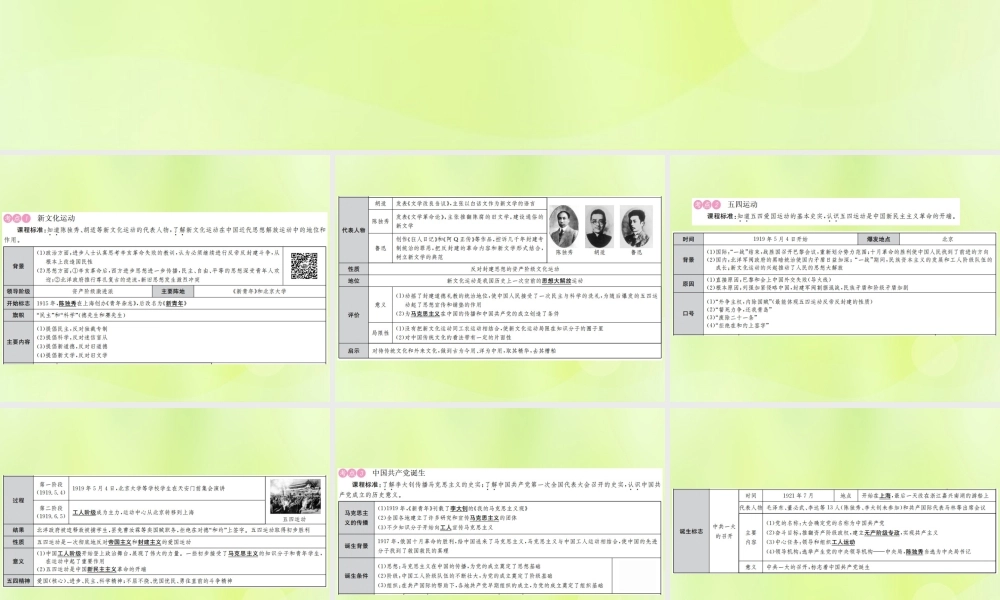Select the 中国共产党诞生 slide thumbnail
The width and height of the screenshot is (1000, 600).
tap(499, 504)
